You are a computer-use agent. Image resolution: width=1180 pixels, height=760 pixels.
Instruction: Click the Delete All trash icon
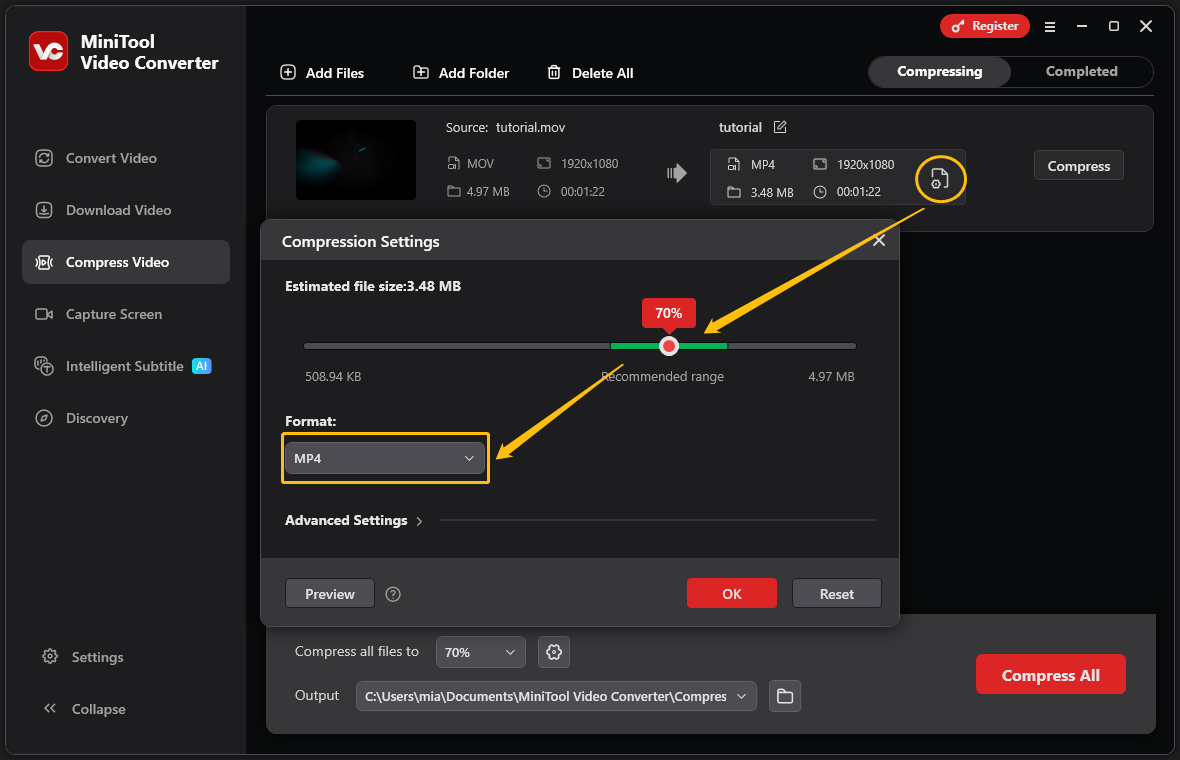click(x=553, y=72)
